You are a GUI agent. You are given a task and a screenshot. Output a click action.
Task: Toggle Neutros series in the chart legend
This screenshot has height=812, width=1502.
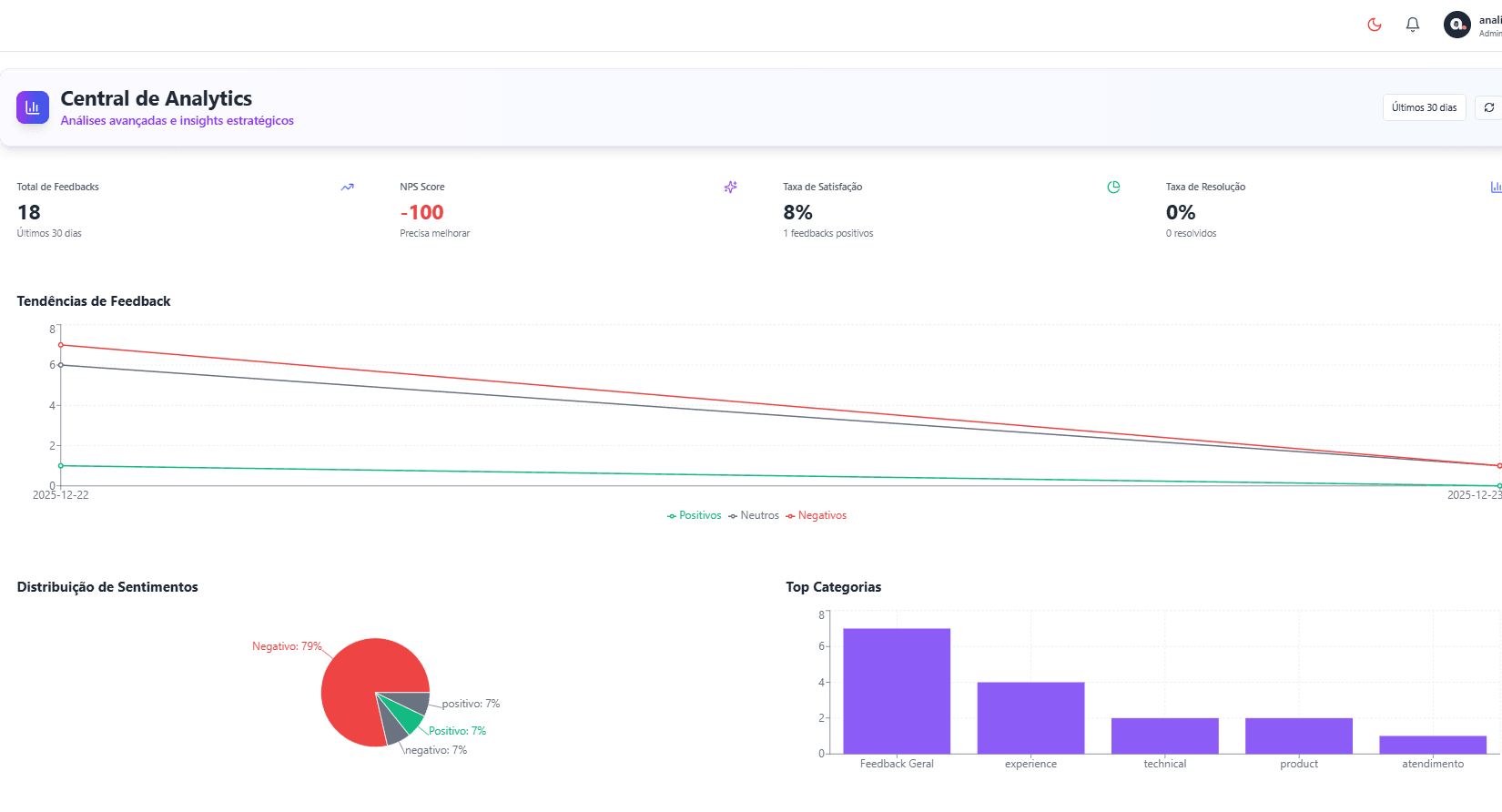[x=754, y=516]
